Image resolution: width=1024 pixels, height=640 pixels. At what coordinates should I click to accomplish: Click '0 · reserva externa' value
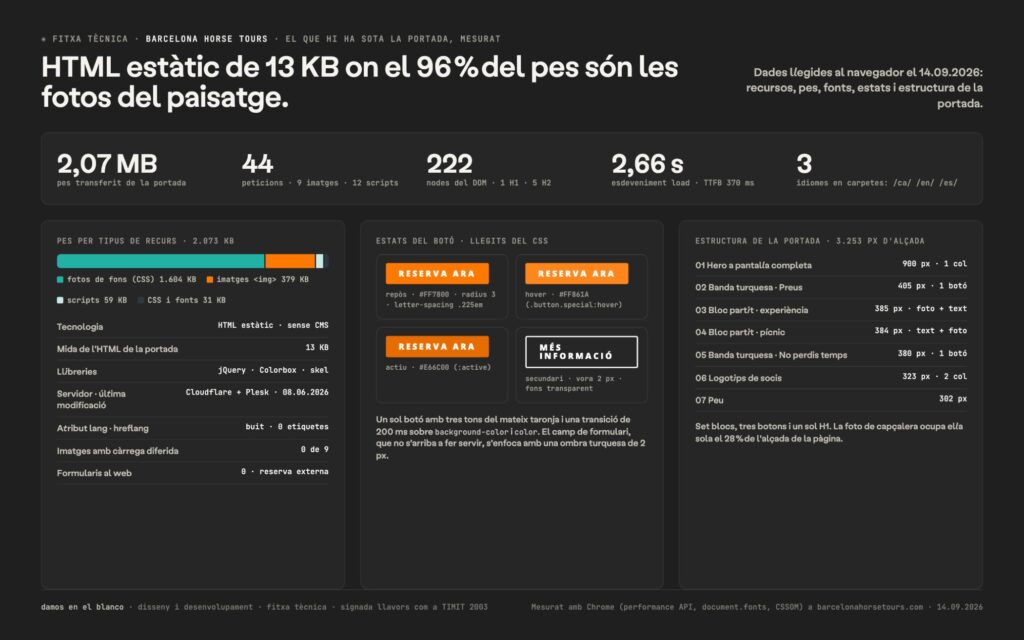(285, 472)
